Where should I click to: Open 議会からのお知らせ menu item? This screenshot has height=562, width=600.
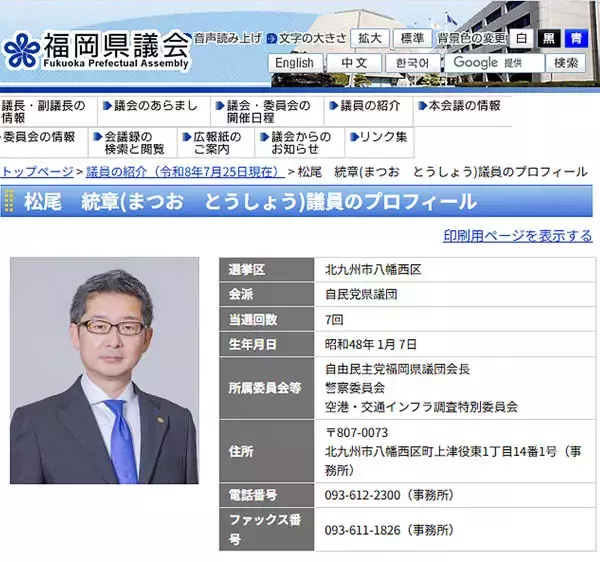click(x=300, y=143)
